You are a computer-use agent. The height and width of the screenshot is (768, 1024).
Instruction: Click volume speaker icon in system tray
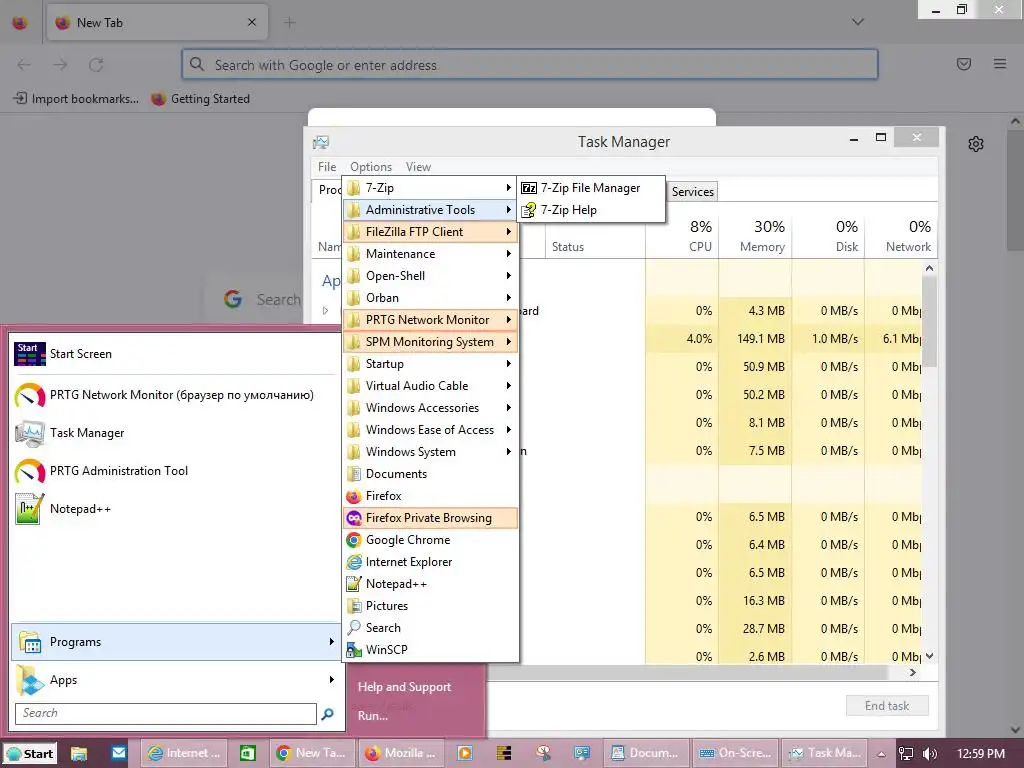pos(929,754)
